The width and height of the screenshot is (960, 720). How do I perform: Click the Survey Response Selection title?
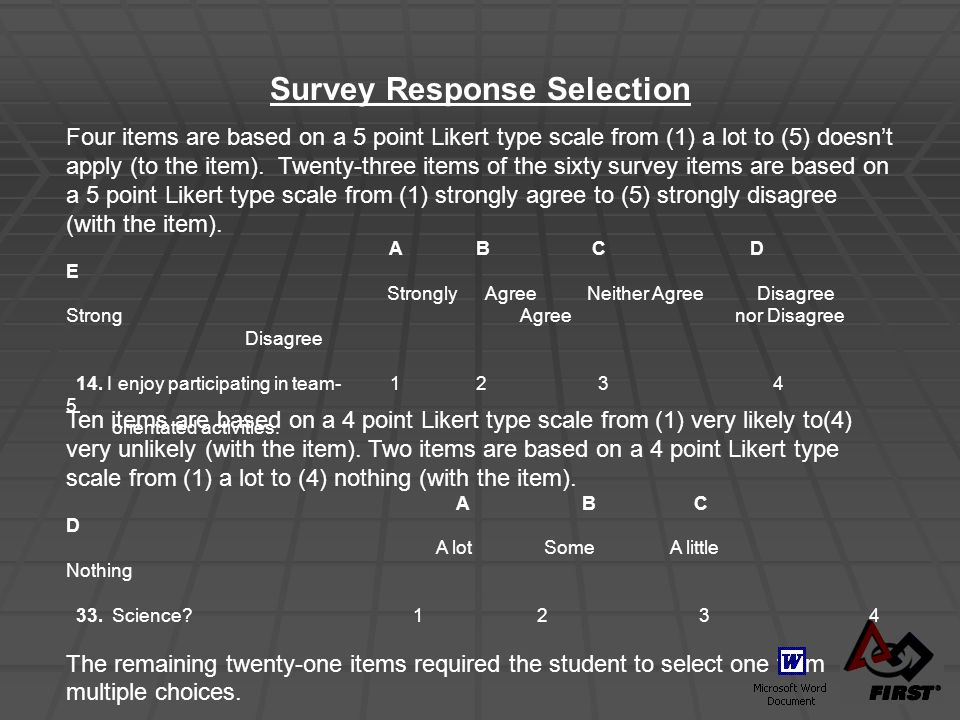[x=480, y=89]
